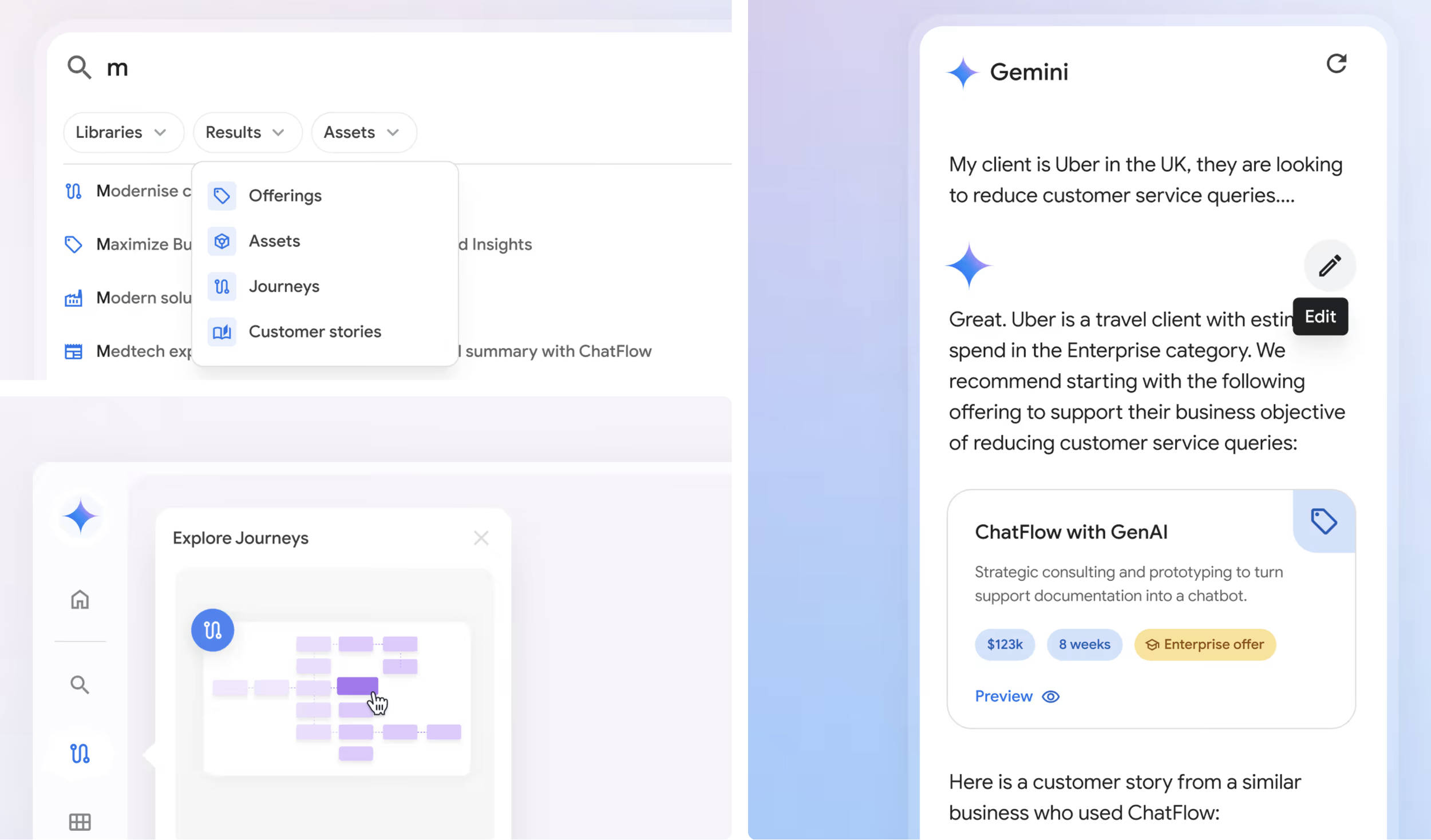Click the Gemini panel title text
This screenshot has width=1431, height=840.
1029,72
